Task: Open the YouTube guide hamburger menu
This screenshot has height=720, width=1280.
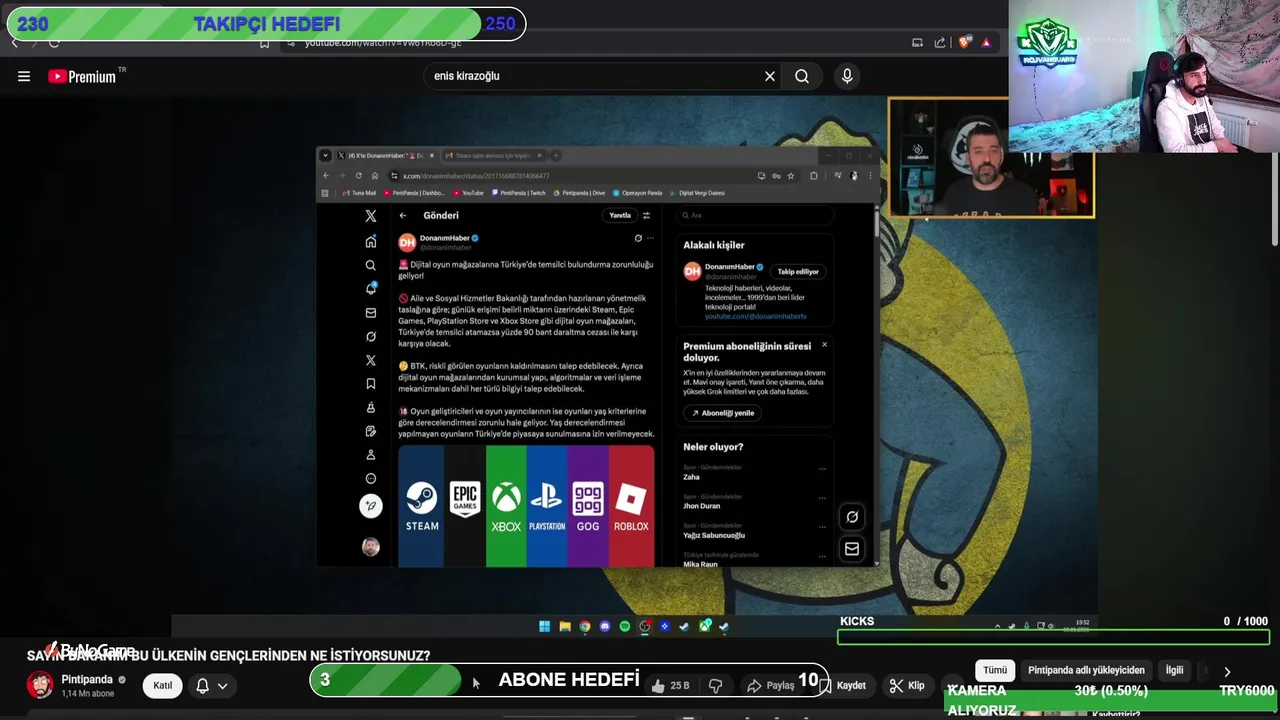Action: point(24,76)
